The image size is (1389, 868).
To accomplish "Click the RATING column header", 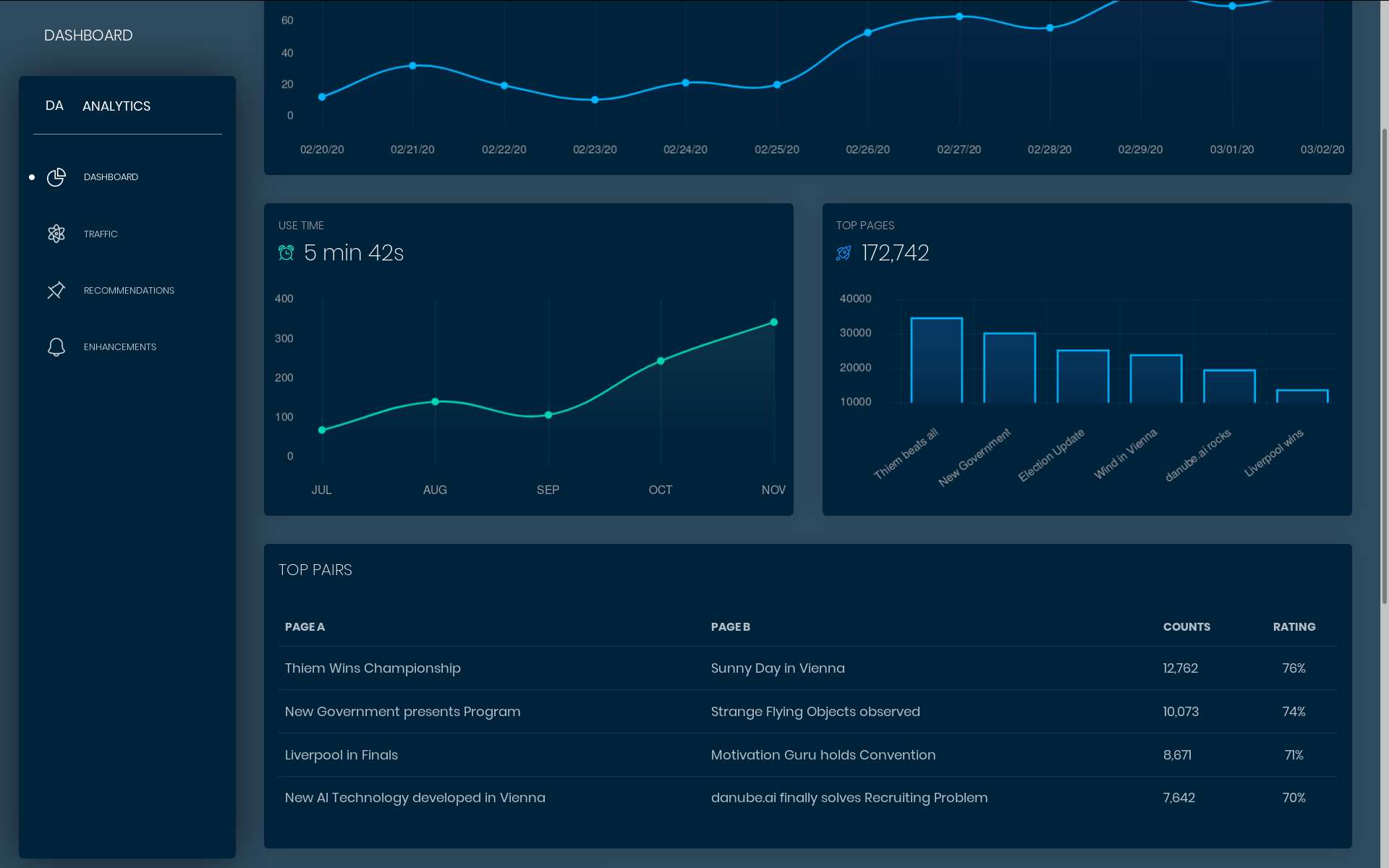I will click(x=1294, y=627).
